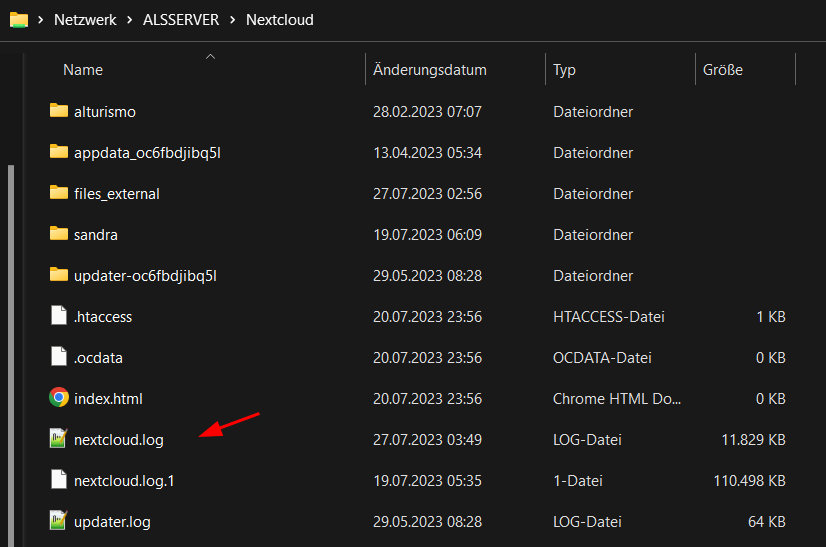Select the updater.log file name
Screen dimensions: 826x547
112,522
